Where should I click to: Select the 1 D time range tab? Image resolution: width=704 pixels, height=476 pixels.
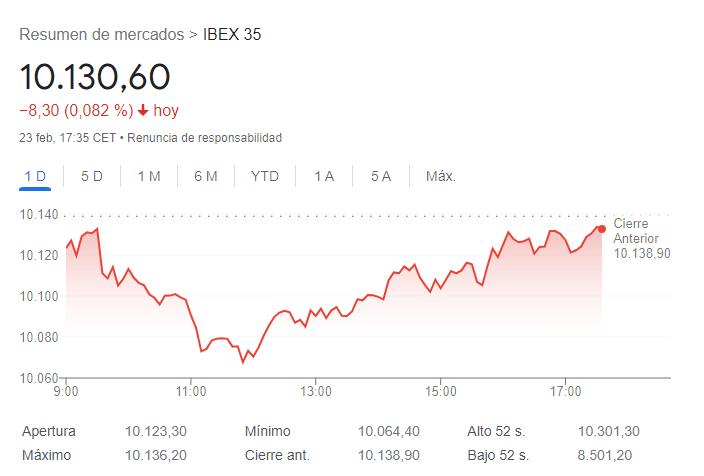point(35,177)
